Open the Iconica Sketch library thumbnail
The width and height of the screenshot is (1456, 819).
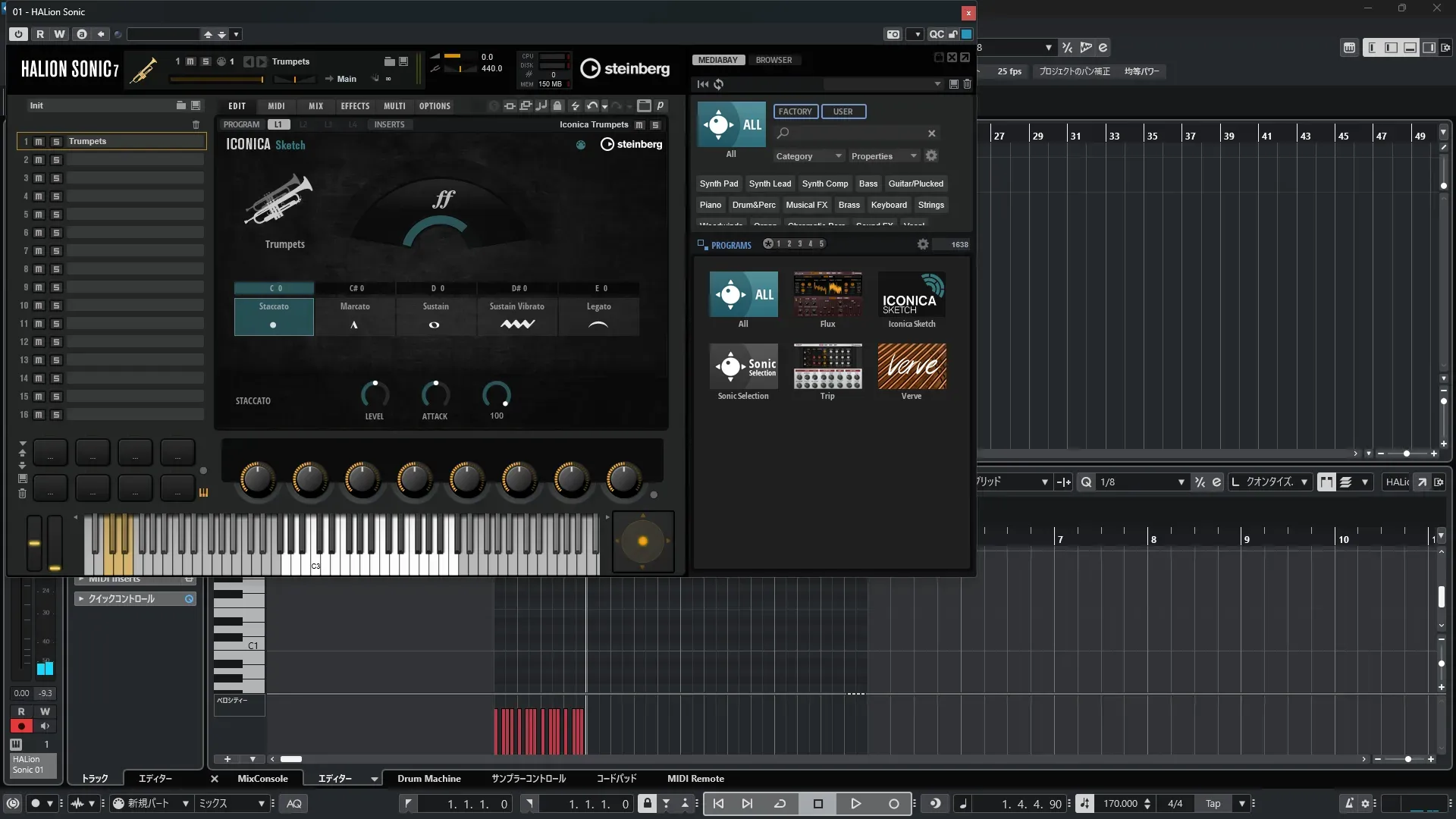click(x=912, y=295)
